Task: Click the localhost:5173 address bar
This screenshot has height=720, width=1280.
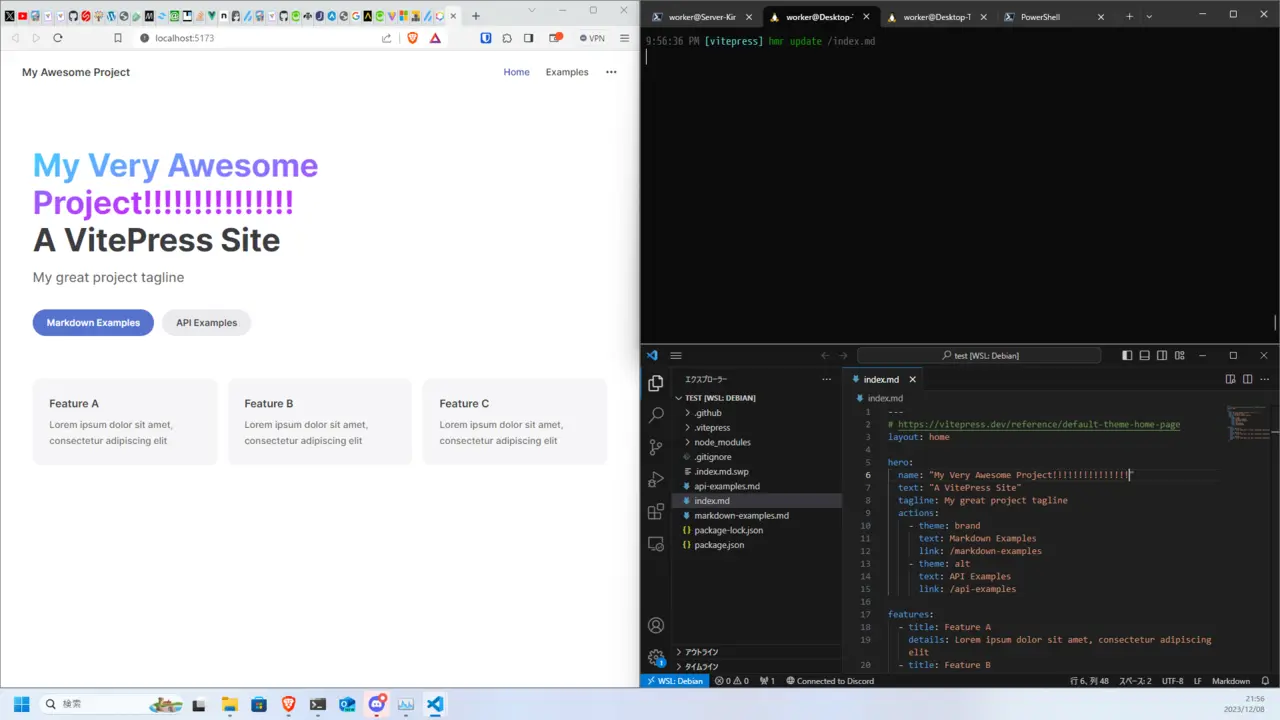Action: point(255,38)
